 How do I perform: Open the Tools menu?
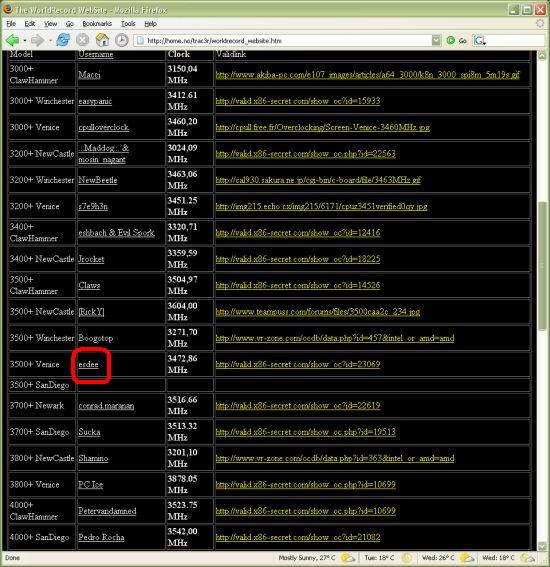pyautogui.click(x=128, y=24)
